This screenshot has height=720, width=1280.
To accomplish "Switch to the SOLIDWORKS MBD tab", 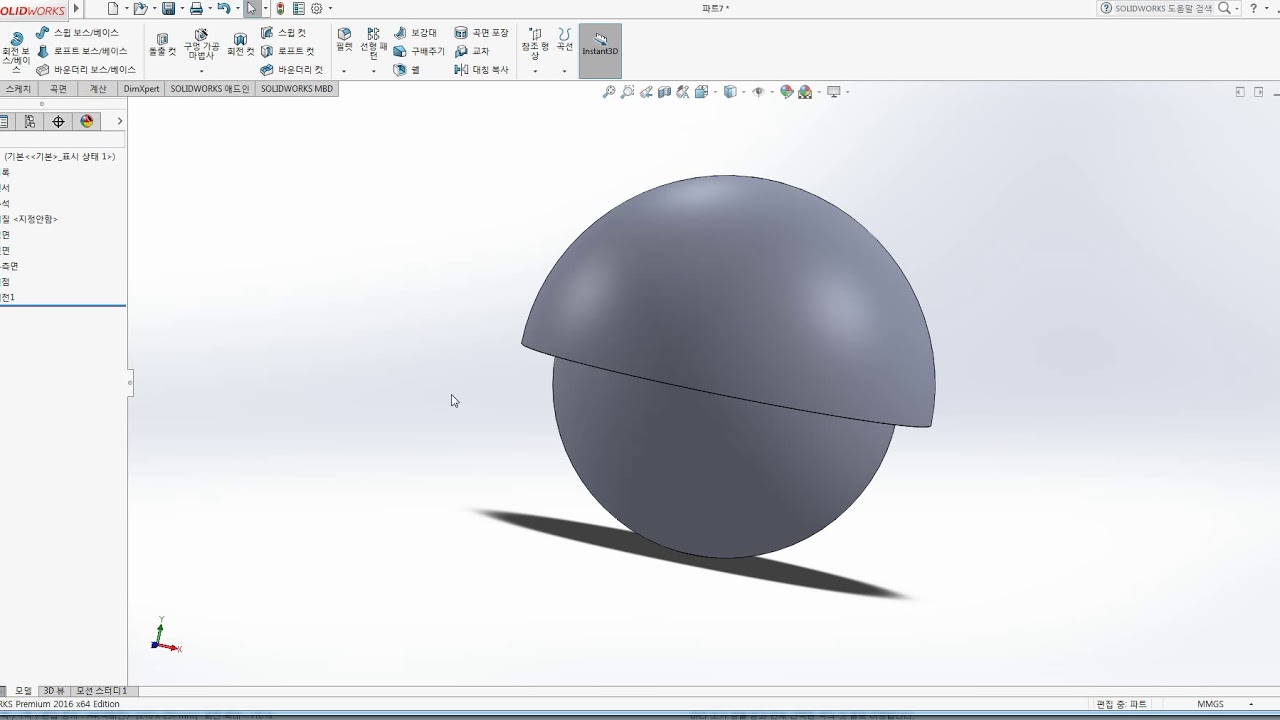I will 297,89.
